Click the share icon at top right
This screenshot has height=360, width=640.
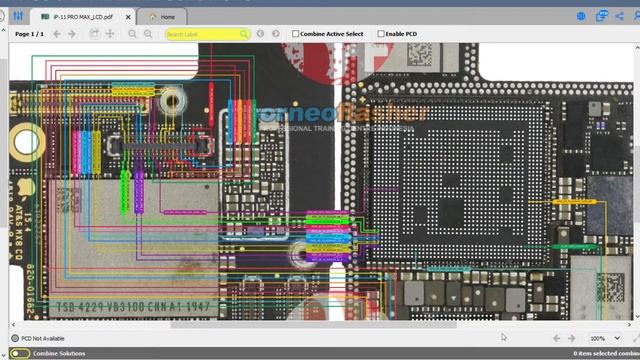pos(620,16)
